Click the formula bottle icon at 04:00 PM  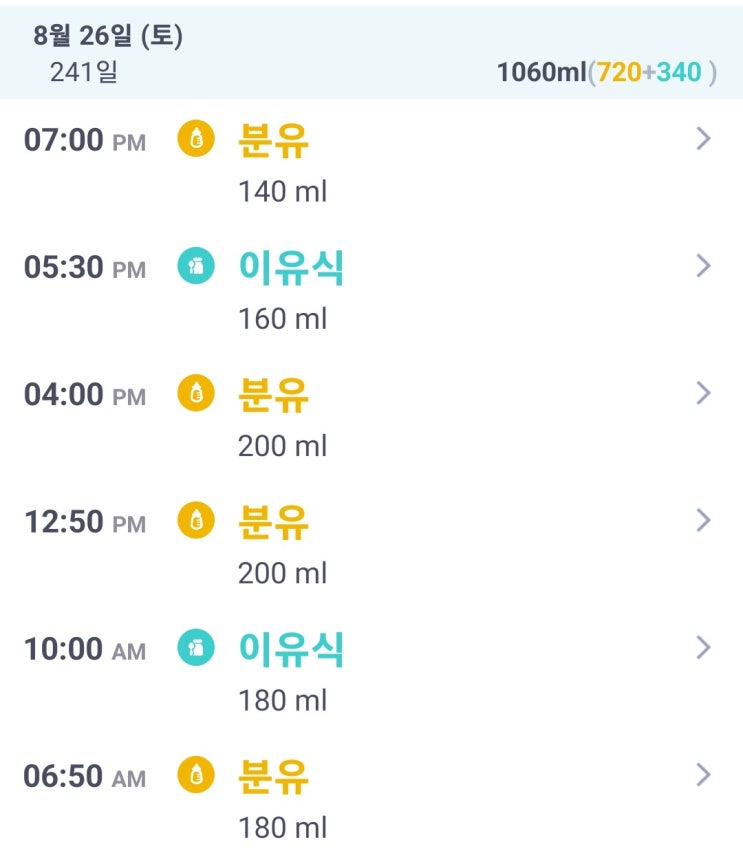pyautogui.click(x=196, y=394)
